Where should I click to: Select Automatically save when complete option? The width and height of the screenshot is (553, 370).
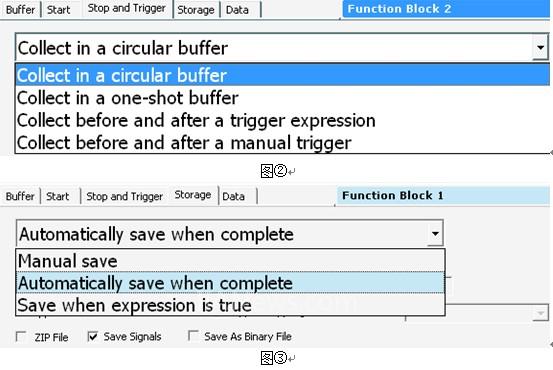(230, 283)
